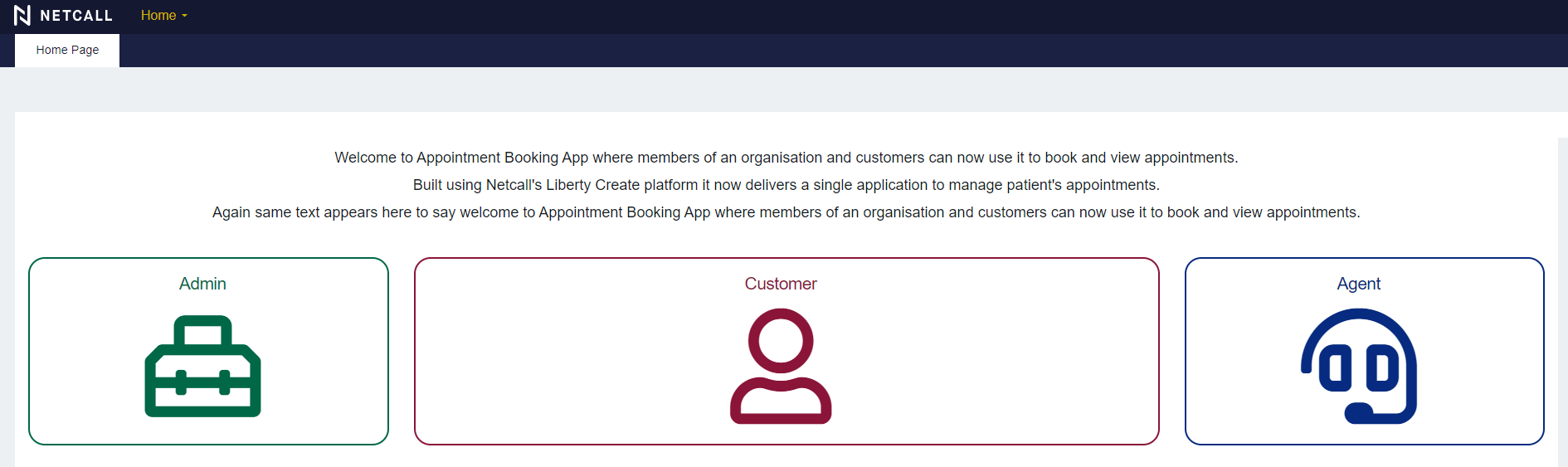
Task: Click the 'Built using Netcall's Liberty Create' sentence
Action: point(786,185)
